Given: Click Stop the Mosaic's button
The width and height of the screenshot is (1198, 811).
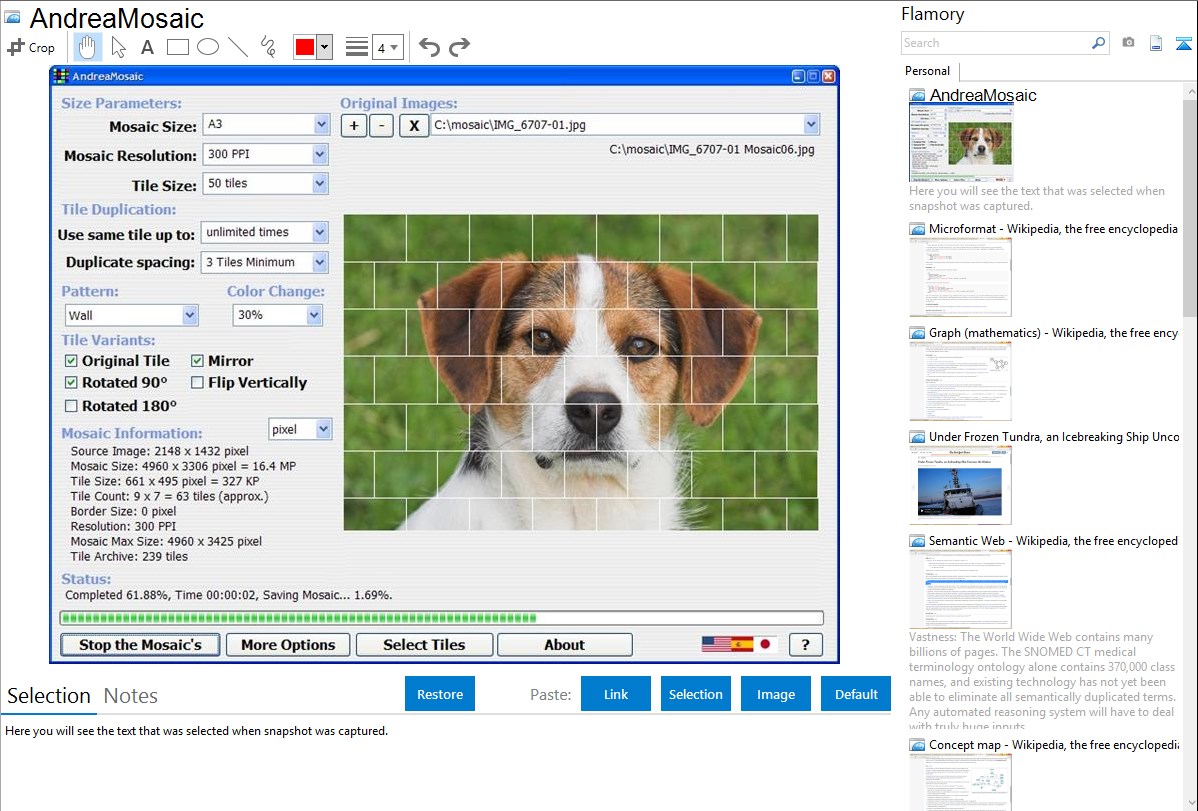Looking at the screenshot, I should click(x=140, y=644).
